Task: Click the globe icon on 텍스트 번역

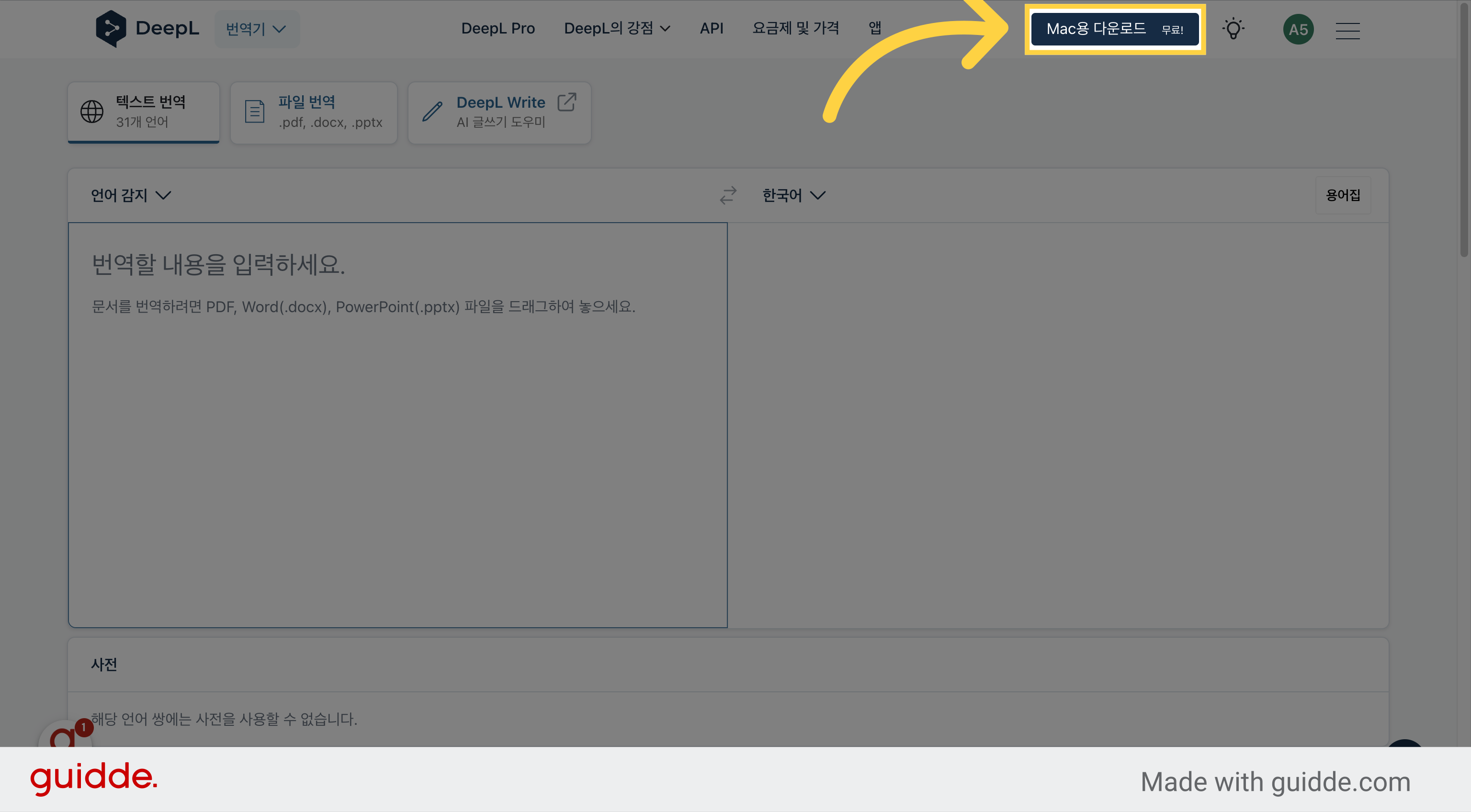Action: click(x=92, y=112)
